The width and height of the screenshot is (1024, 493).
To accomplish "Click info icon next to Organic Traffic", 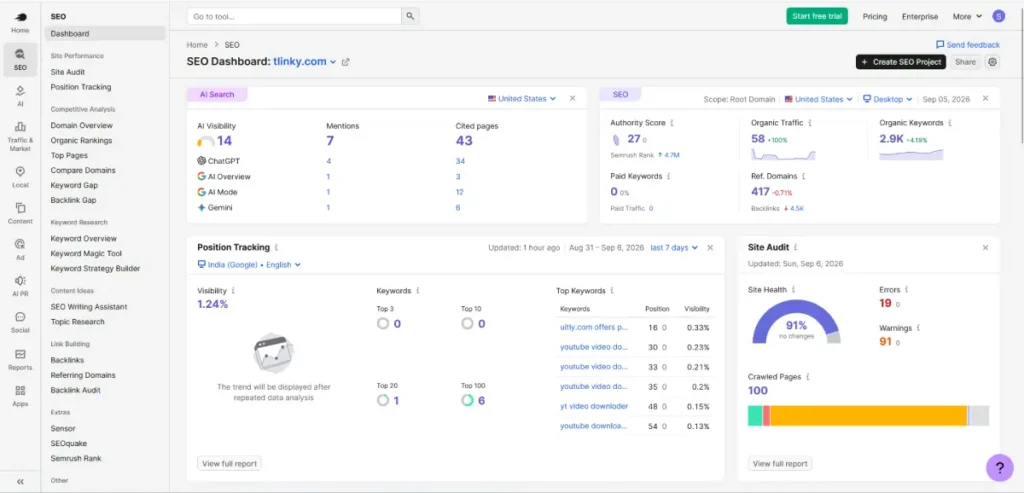I will (810, 123).
